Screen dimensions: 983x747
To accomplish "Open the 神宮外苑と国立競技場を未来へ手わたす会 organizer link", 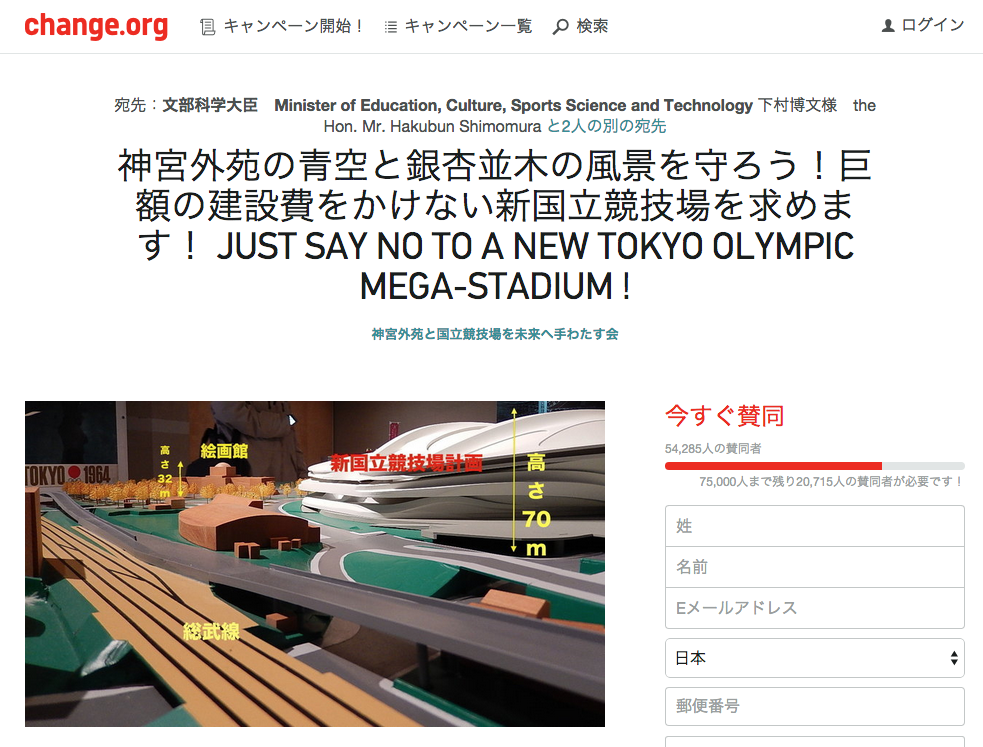I will (x=495, y=334).
